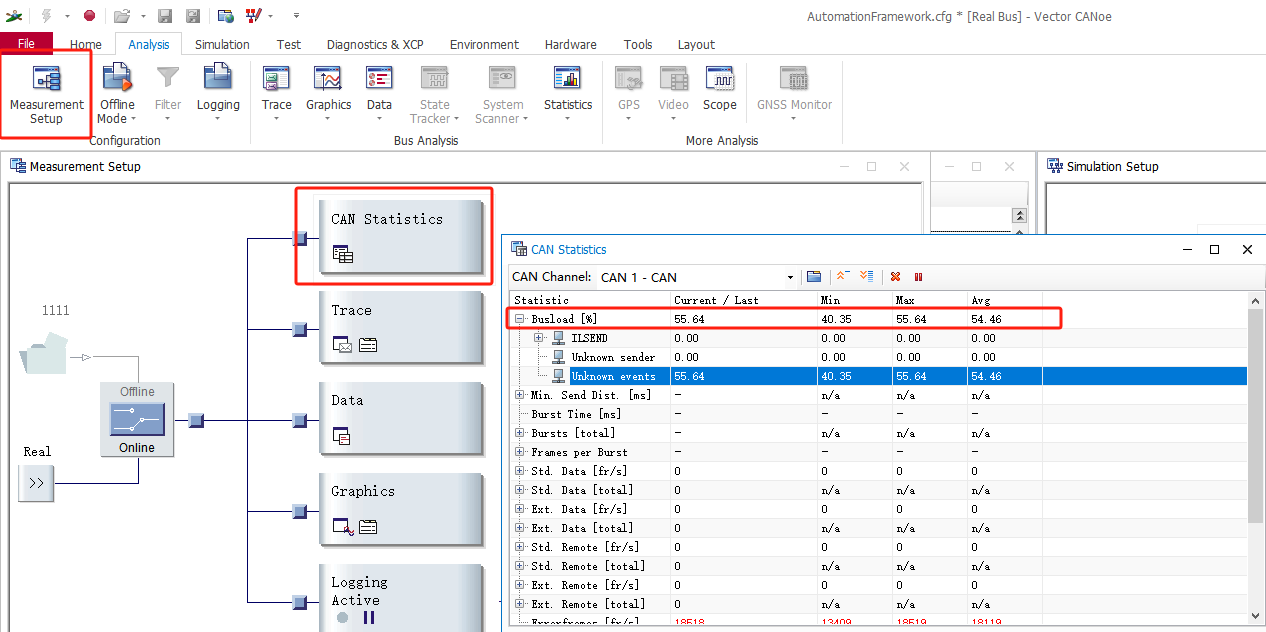
Task: Toggle the connection node before CAN Statistics block
Action: point(299,238)
